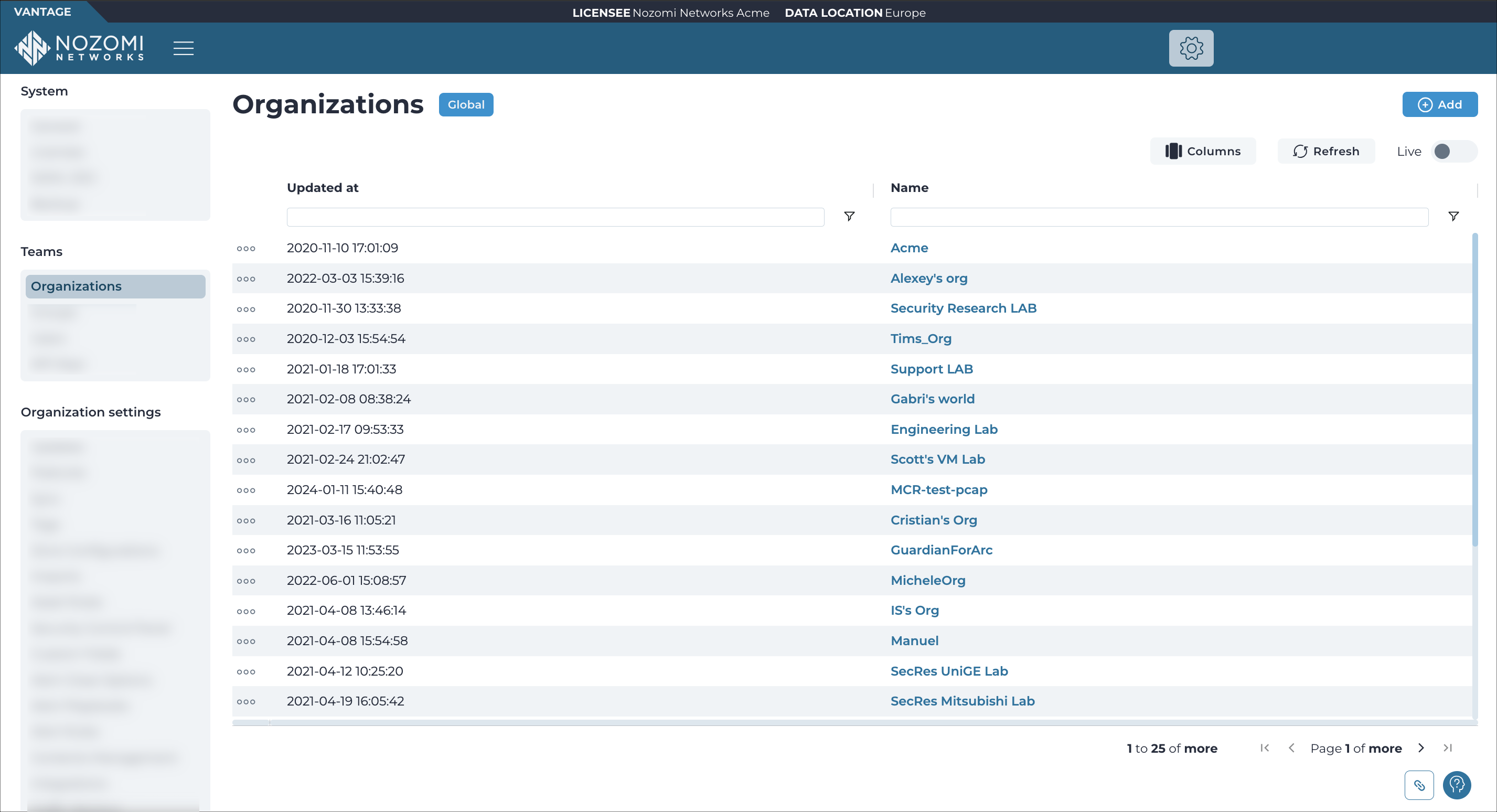The width and height of the screenshot is (1497, 812).
Task: Click the System menu section
Action: tap(43, 90)
